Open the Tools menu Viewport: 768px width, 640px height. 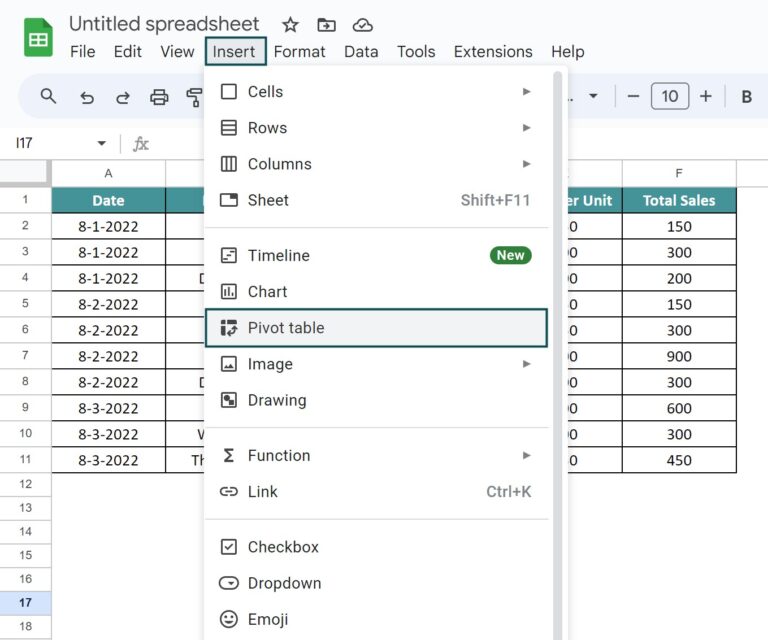point(416,51)
